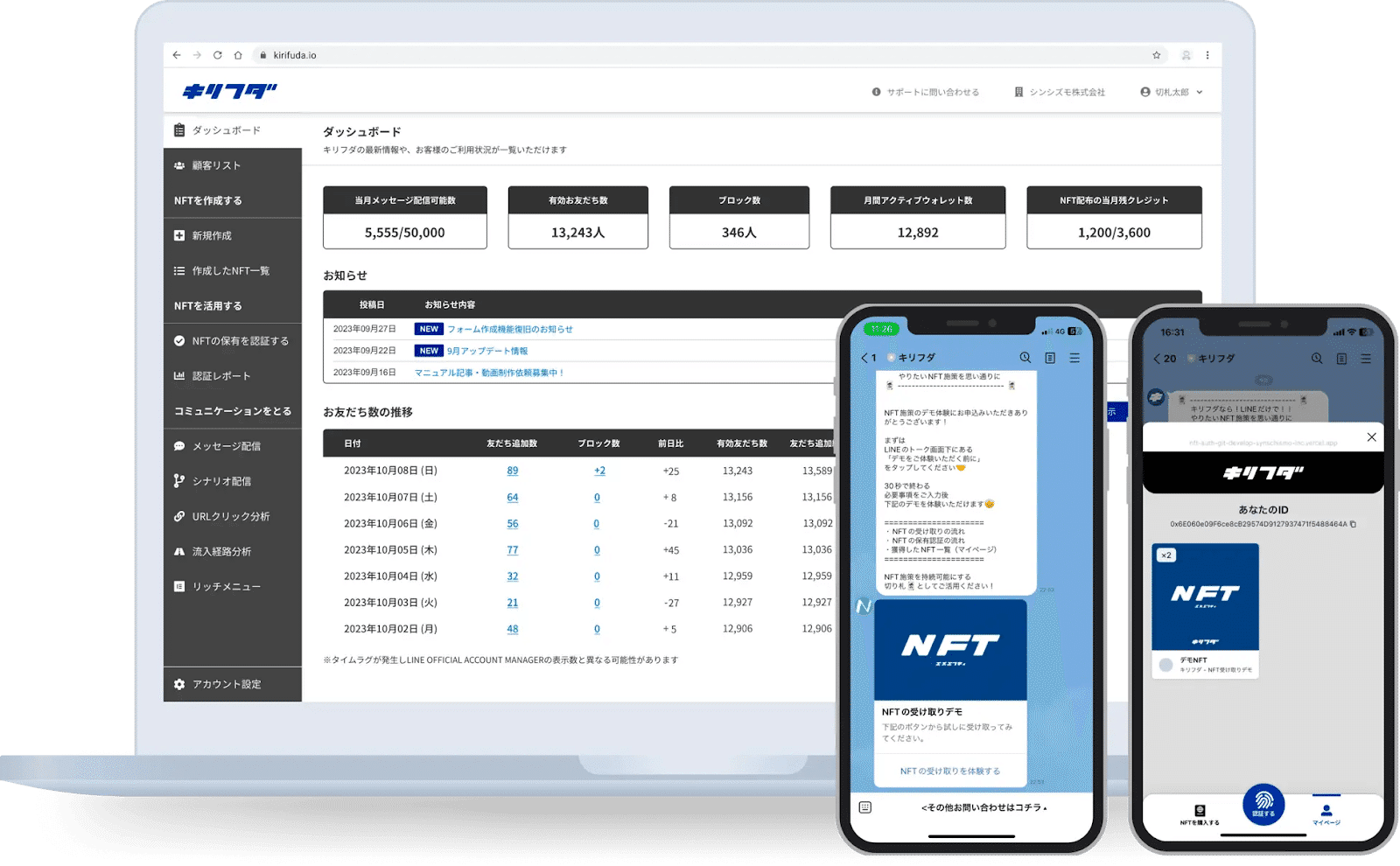This screenshot has width=1400, height=866.
Task: Open URLクリック分析 in the sidebar
Action: click(x=233, y=516)
